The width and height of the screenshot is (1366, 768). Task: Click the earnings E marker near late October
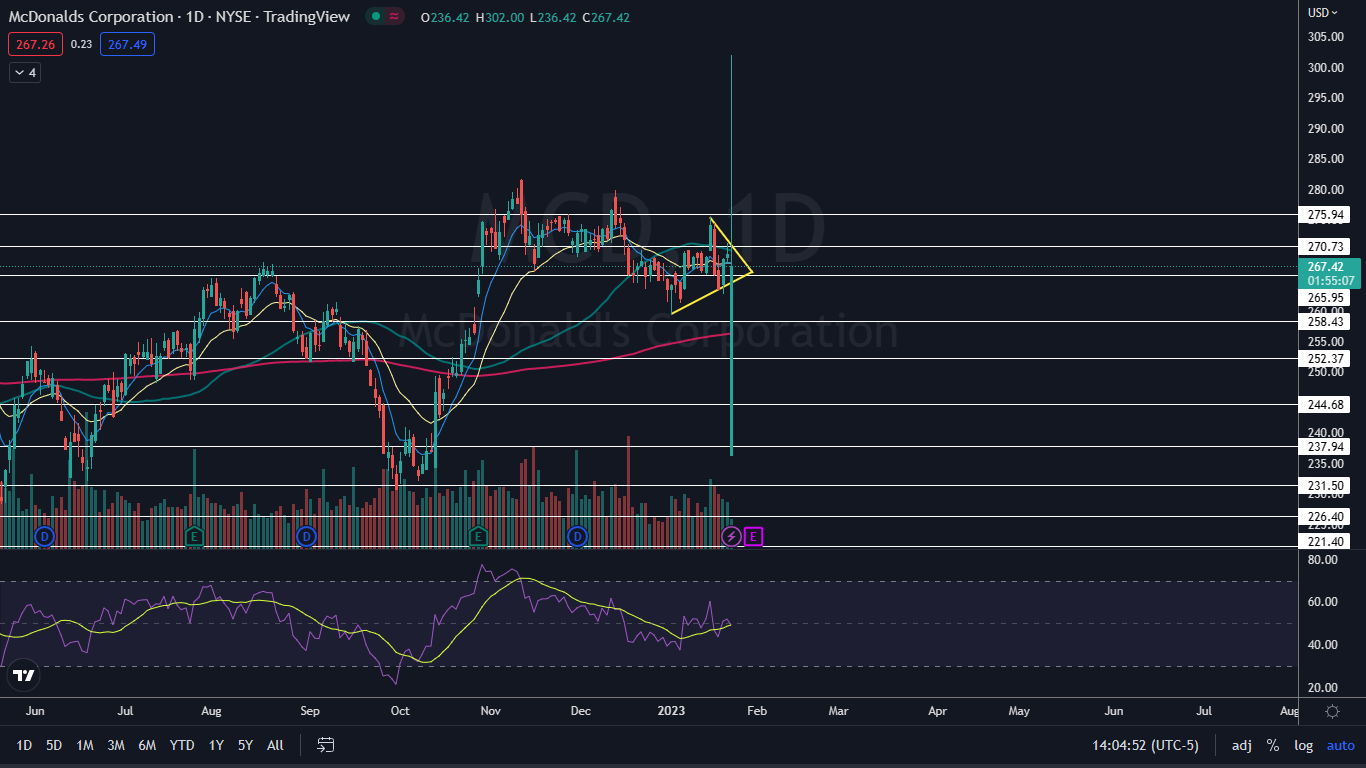[478, 537]
